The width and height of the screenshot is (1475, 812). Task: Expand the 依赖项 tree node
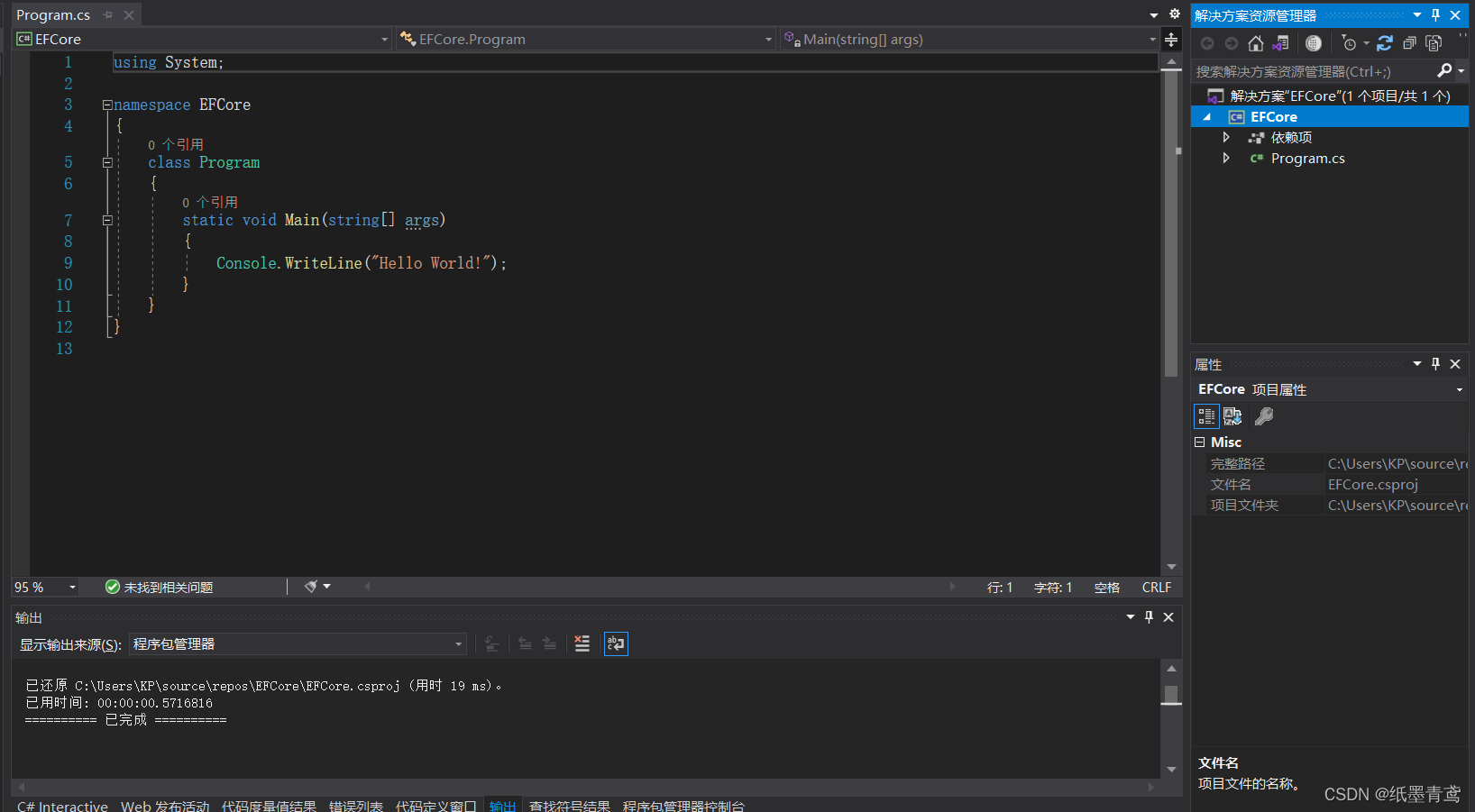click(x=1226, y=137)
